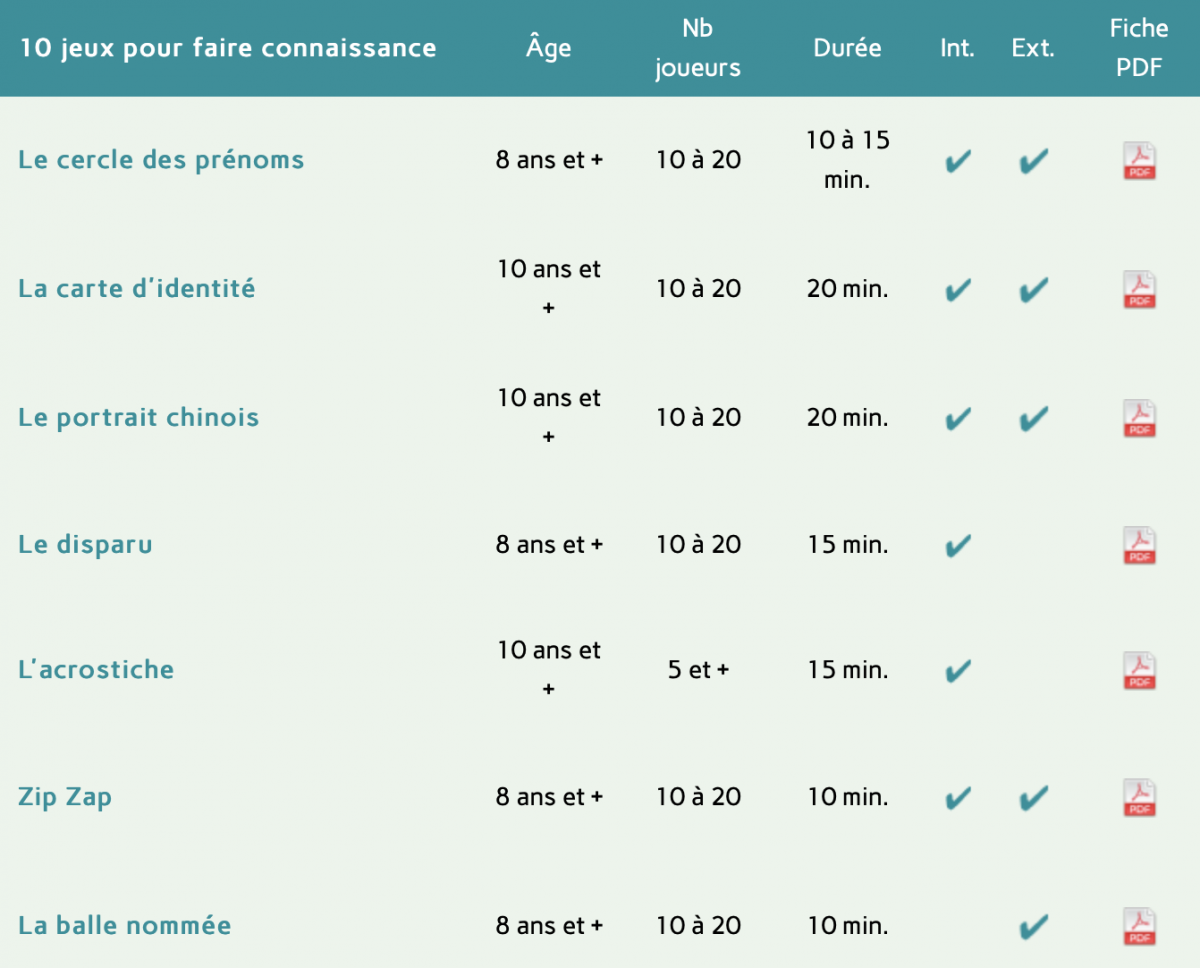This screenshot has width=1200, height=968.
Task: Open the La carte d'identité game link
Action: pos(137,289)
